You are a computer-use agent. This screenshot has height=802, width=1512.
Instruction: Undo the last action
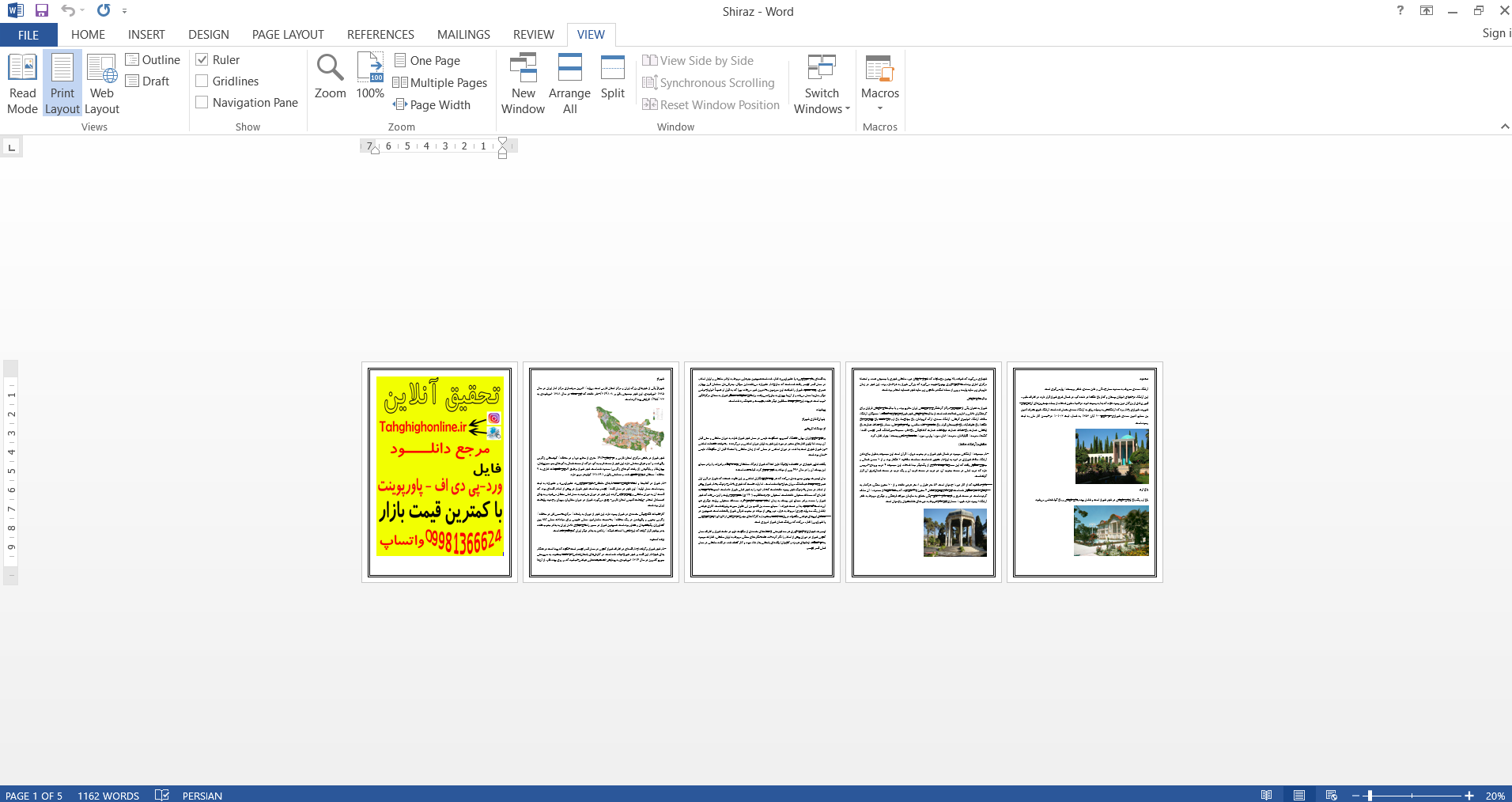68,11
